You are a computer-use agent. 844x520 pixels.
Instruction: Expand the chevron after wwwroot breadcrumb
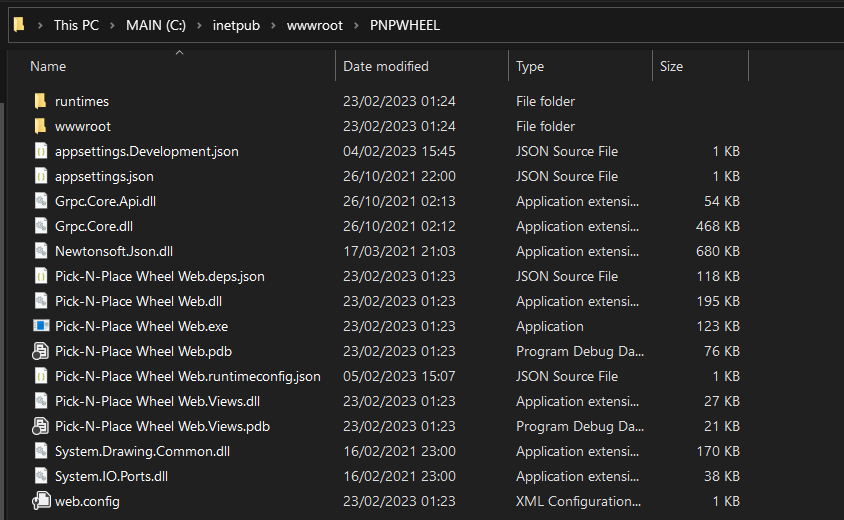coord(356,25)
